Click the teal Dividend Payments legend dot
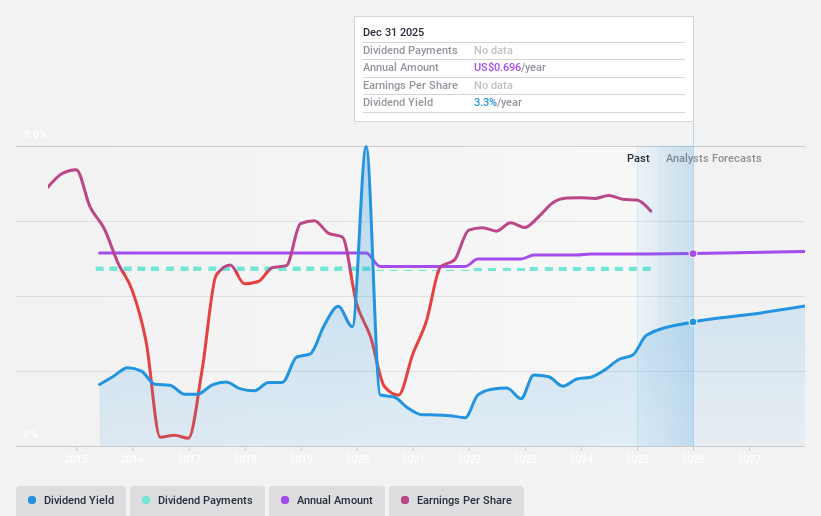The height and width of the screenshot is (516, 821). [146, 500]
